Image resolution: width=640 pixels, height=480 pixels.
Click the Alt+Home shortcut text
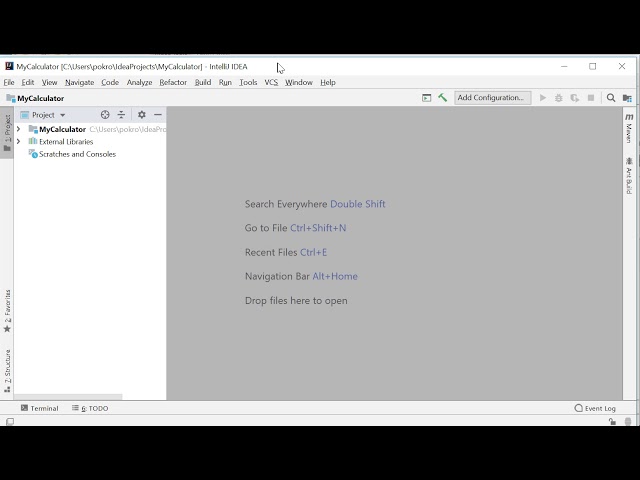pyautogui.click(x=335, y=276)
